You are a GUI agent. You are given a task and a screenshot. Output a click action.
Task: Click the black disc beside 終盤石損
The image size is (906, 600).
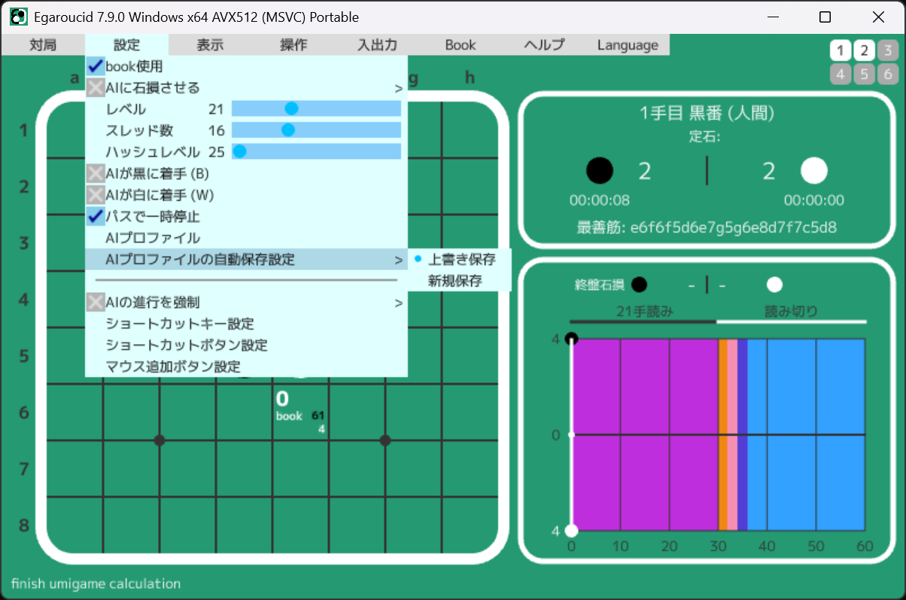click(x=639, y=284)
